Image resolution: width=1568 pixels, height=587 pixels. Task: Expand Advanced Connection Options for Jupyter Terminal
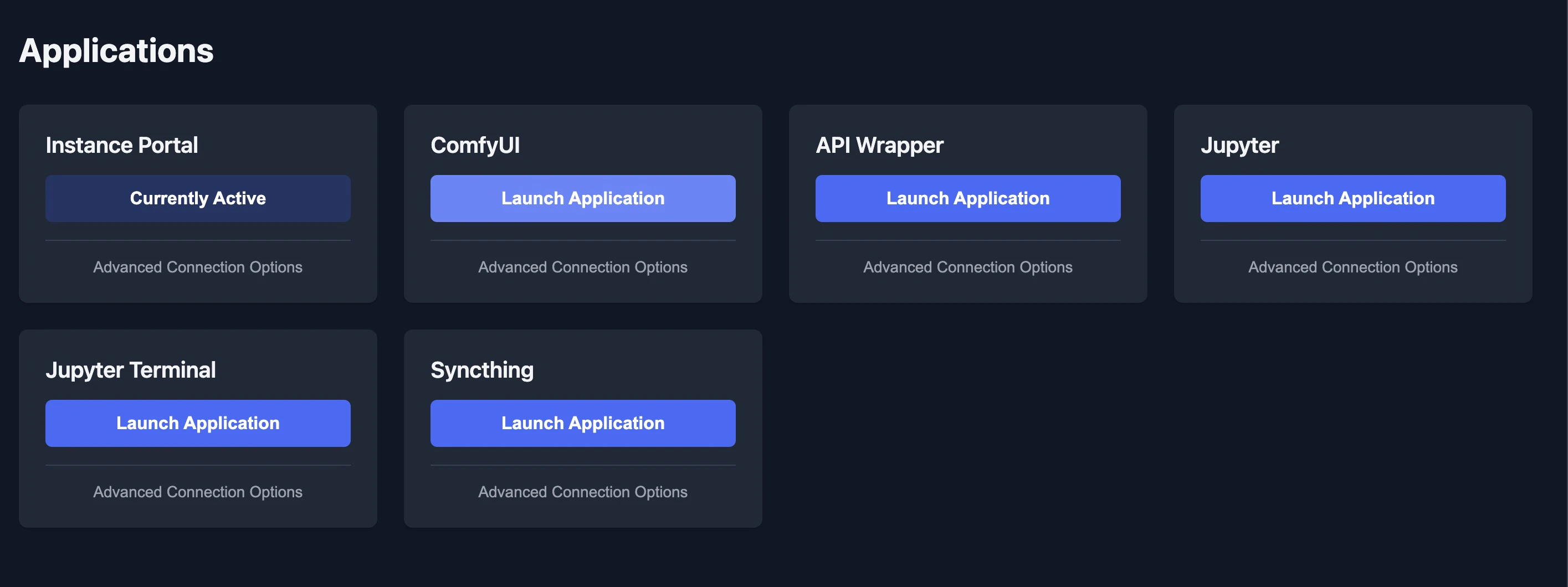[x=198, y=492]
